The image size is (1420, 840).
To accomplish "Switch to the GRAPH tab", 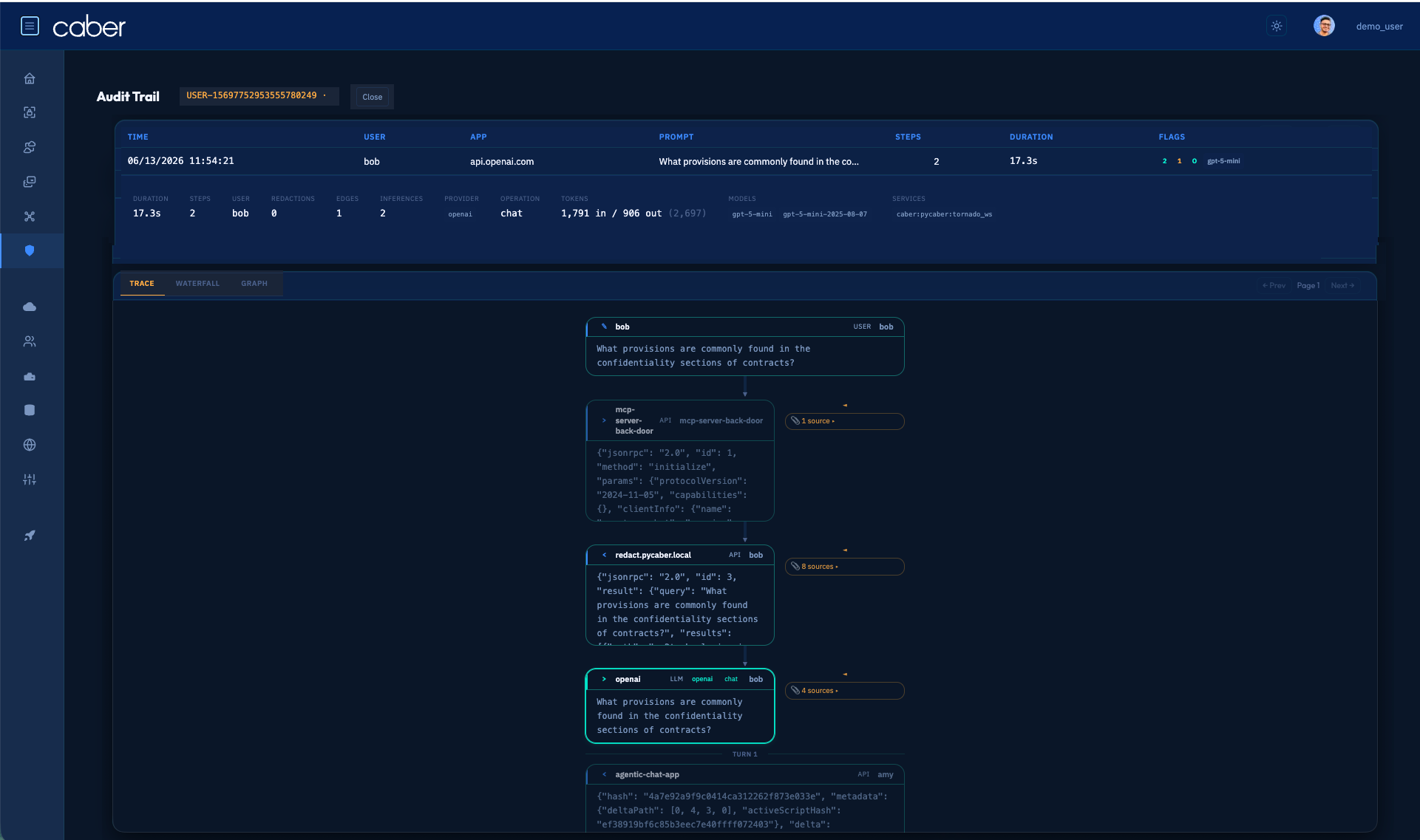I will [x=254, y=284].
